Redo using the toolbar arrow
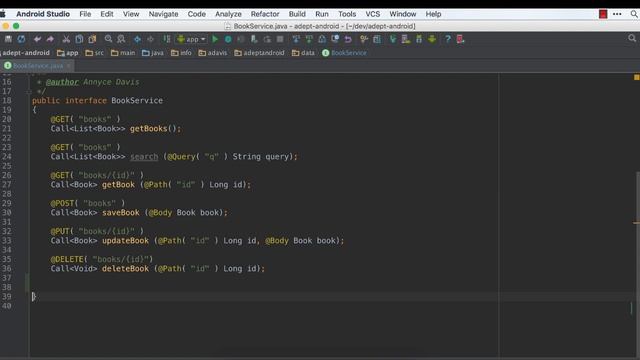The height and width of the screenshot is (360, 640). click(50, 39)
